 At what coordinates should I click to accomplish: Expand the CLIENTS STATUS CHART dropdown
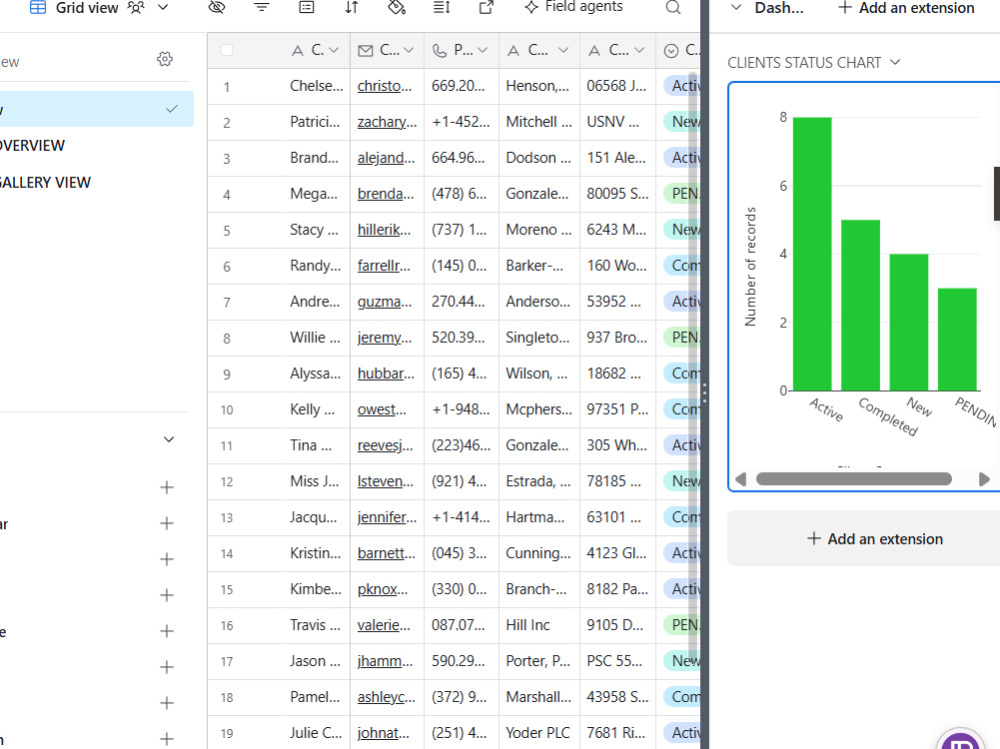coord(895,63)
